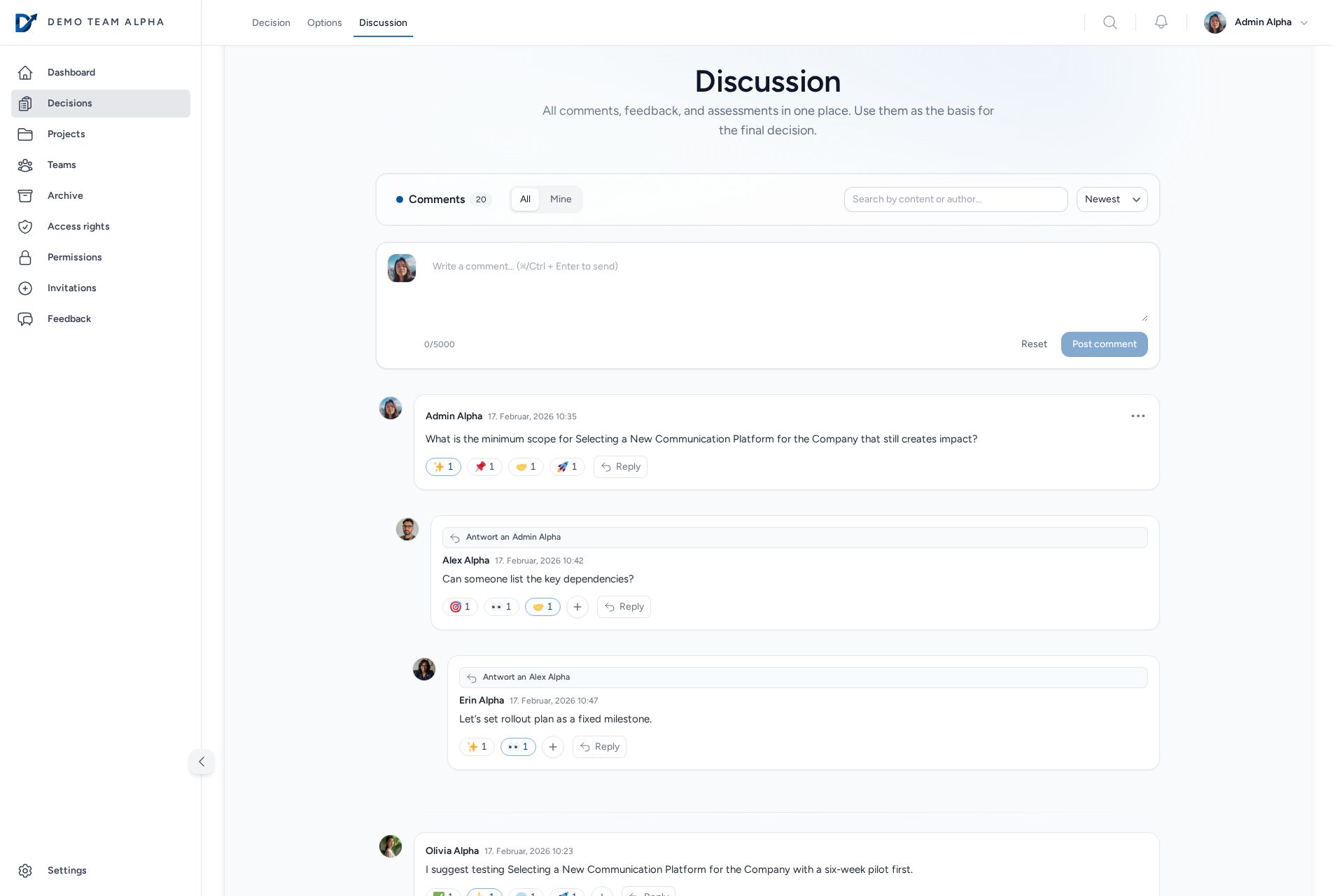Open the Archive section
Viewport: 1344px width, 896px height.
tap(65, 195)
